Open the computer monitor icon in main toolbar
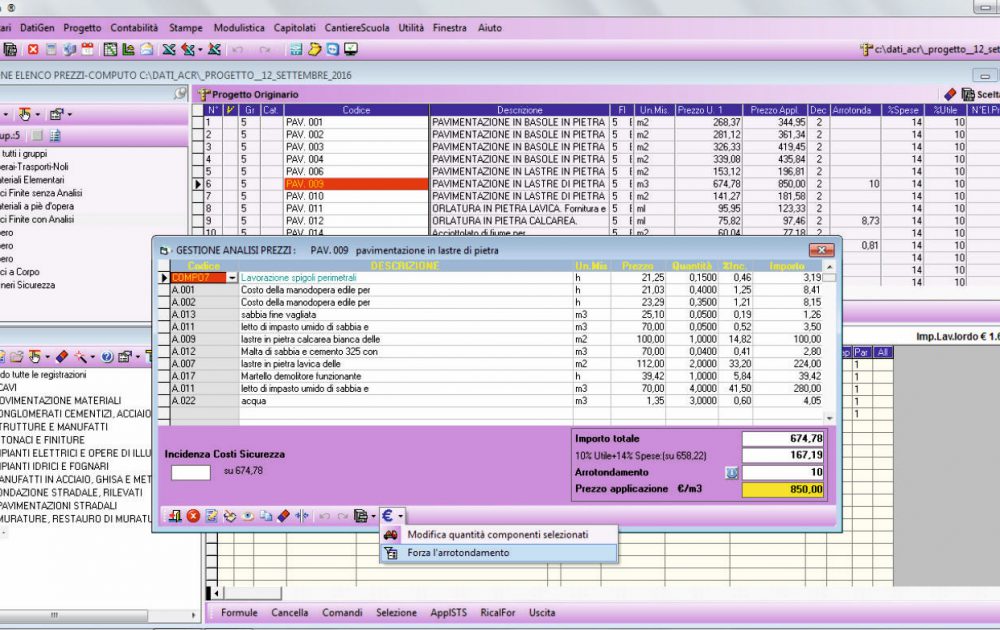 (351, 49)
